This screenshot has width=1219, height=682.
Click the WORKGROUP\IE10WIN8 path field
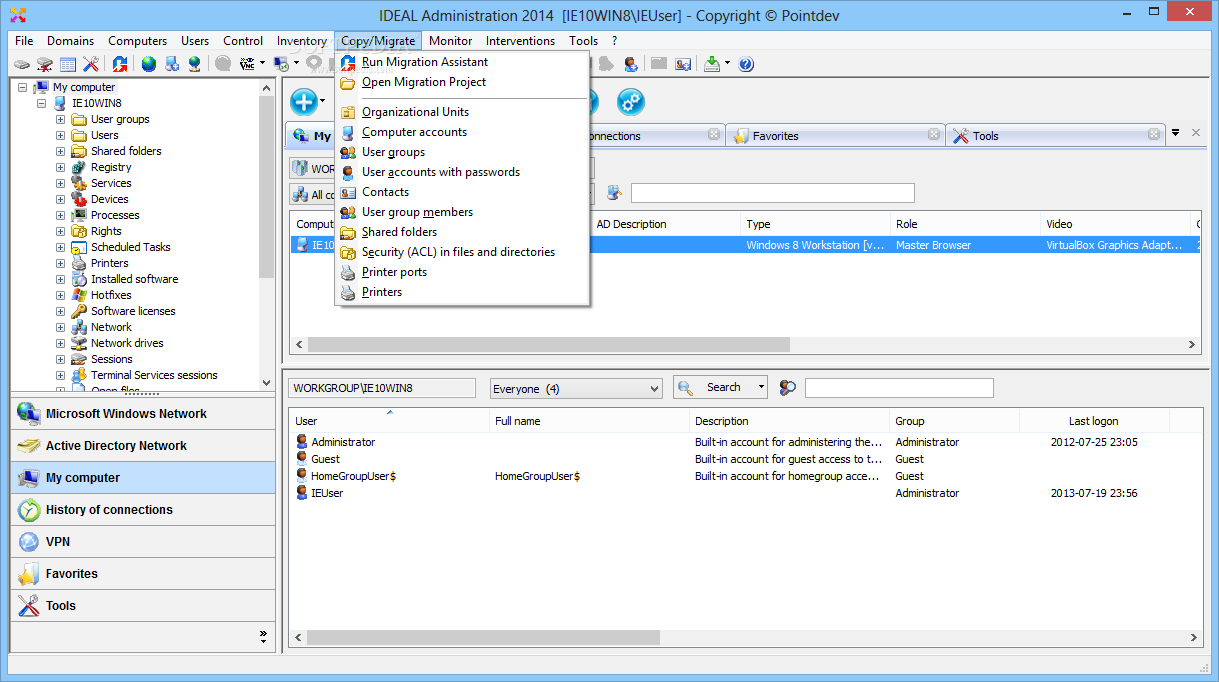(x=382, y=388)
